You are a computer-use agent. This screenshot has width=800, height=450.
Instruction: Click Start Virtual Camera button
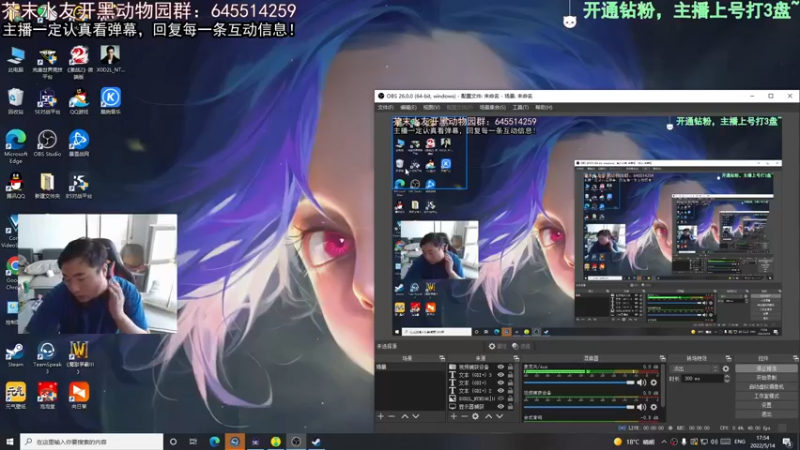coord(766,387)
